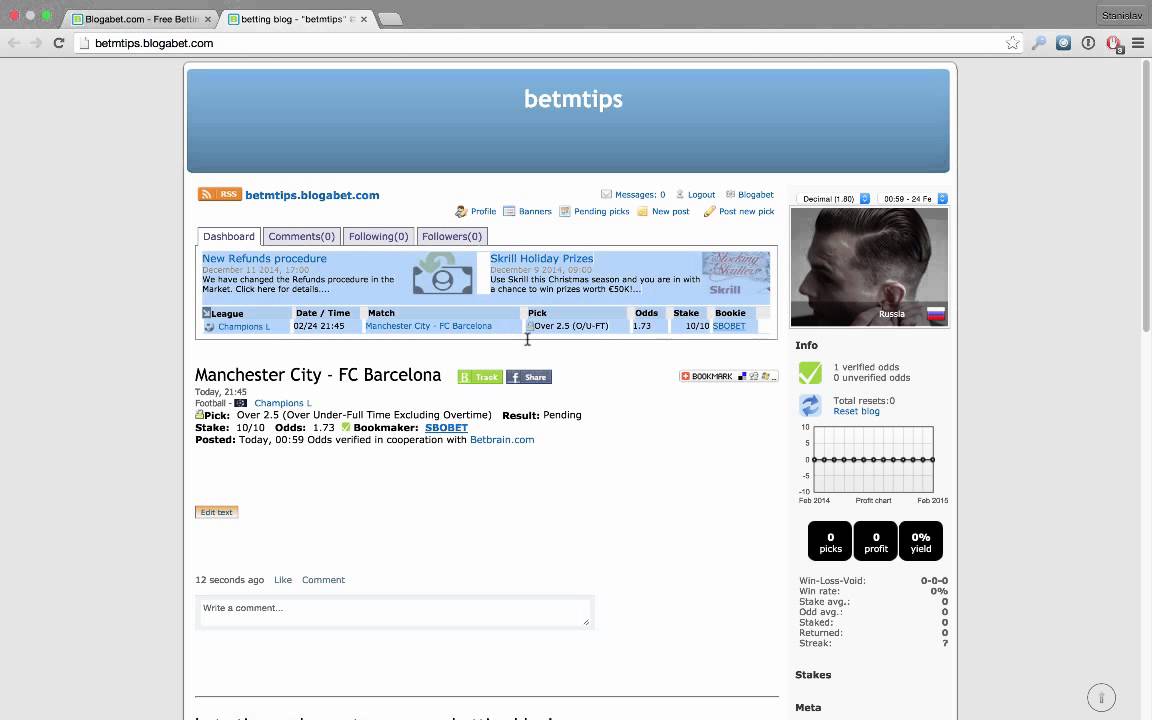Click the browser forward arrow
This screenshot has width=1152, height=720.
(36, 43)
